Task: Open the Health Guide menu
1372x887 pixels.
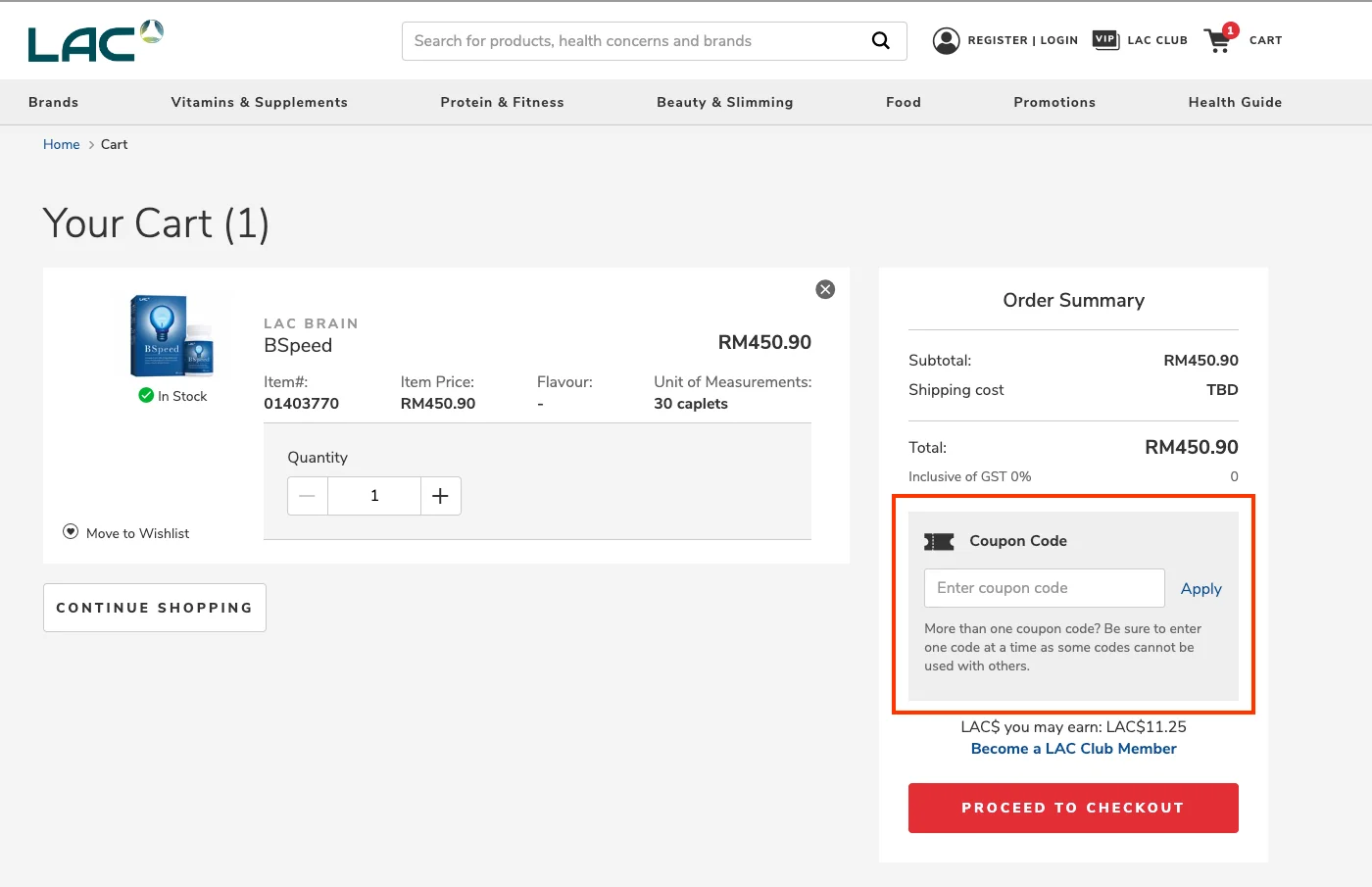Action: coord(1235,102)
